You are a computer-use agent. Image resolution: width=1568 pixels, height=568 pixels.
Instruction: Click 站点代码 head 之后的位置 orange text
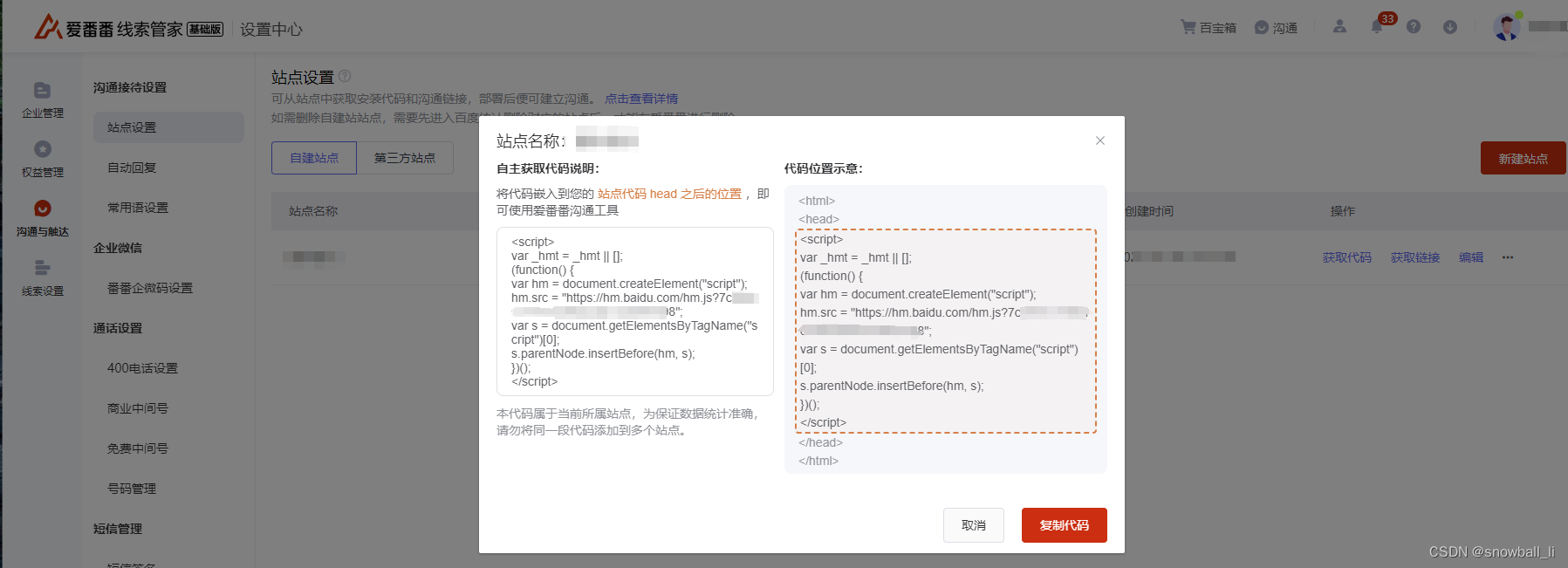click(669, 194)
